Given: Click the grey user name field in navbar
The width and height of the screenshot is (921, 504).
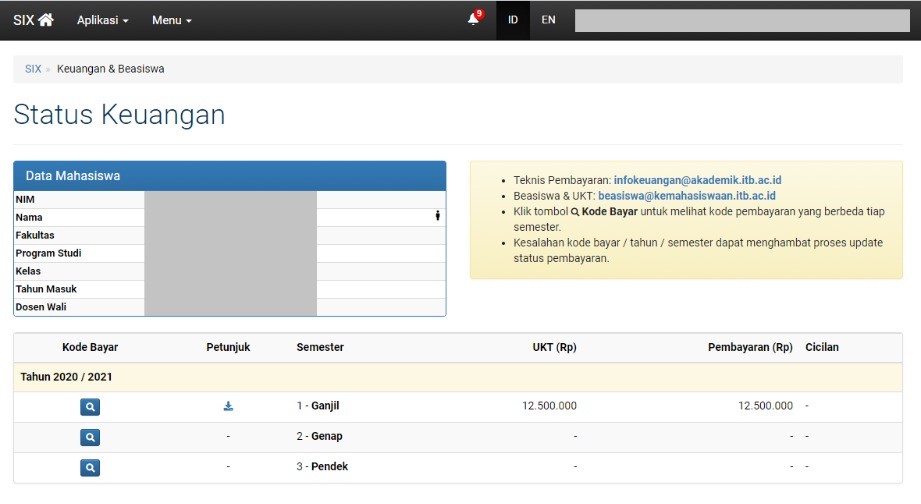Looking at the screenshot, I should (x=742, y=20).
